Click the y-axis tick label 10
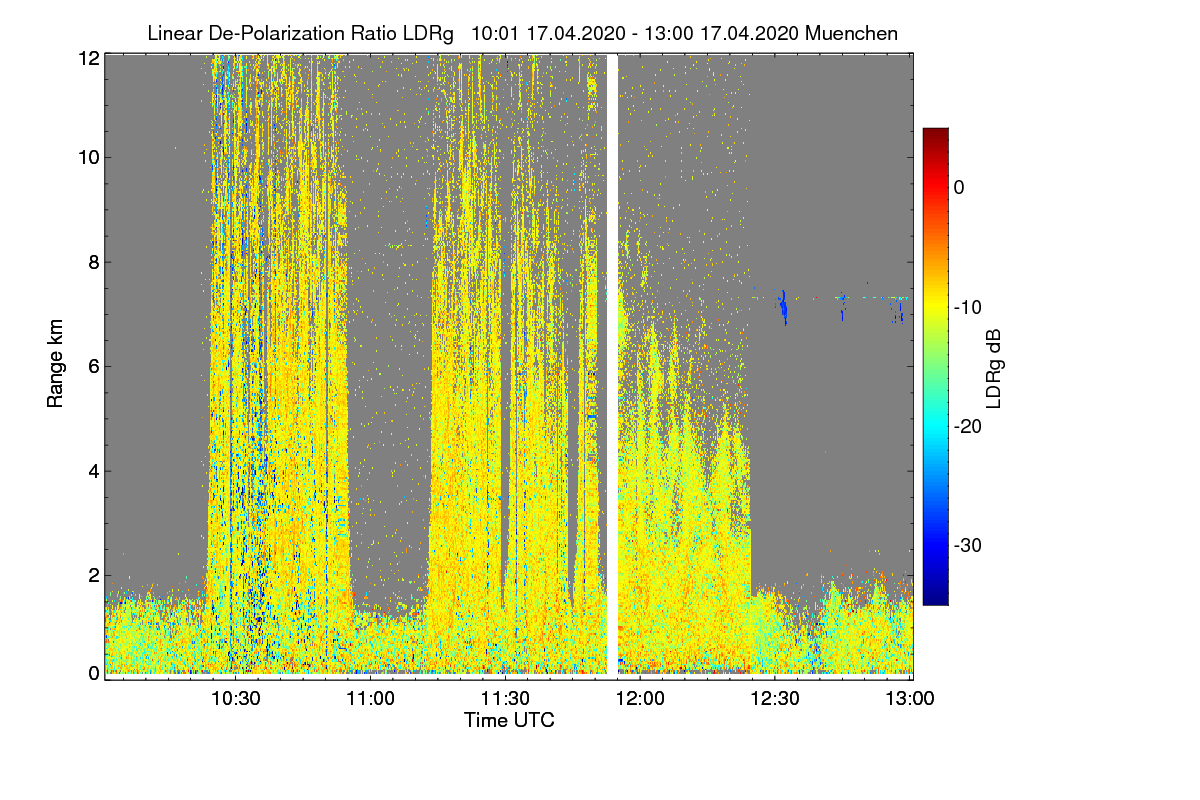Viewport: 1200px width, 800px height. point(89,157)
